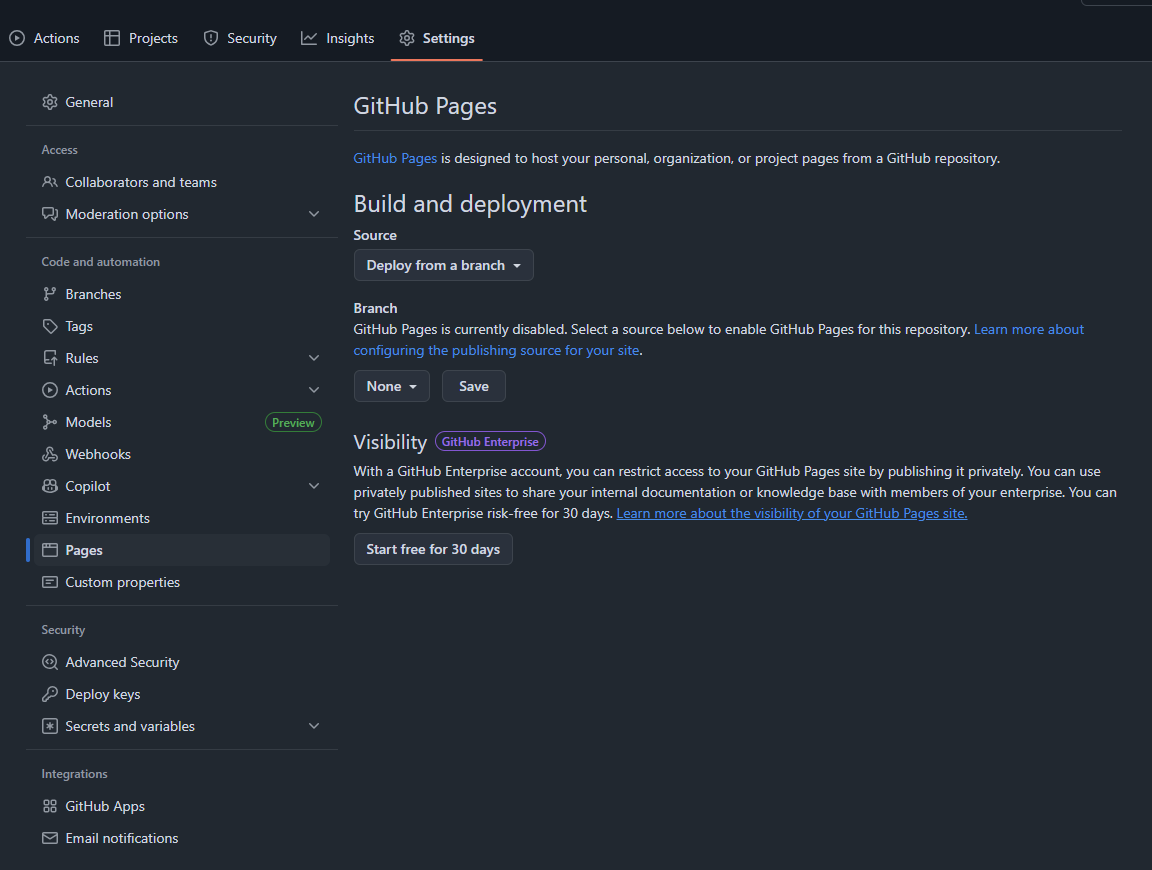Click the shield icon in the Security tab
The width and height of the screenshot is (1152, 870).
coord(211,38)
